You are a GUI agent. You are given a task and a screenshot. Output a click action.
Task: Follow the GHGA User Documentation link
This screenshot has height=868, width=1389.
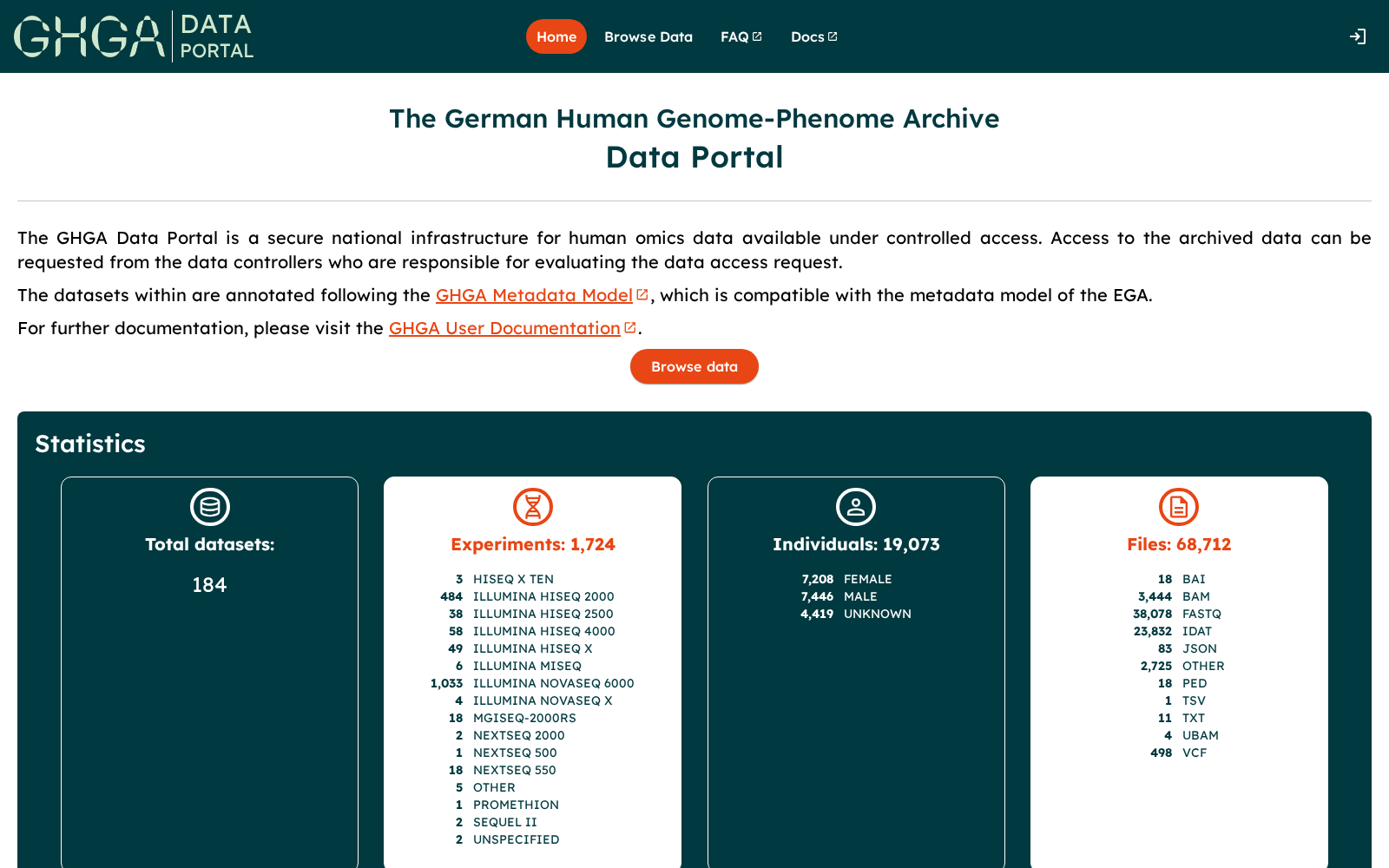504,328
